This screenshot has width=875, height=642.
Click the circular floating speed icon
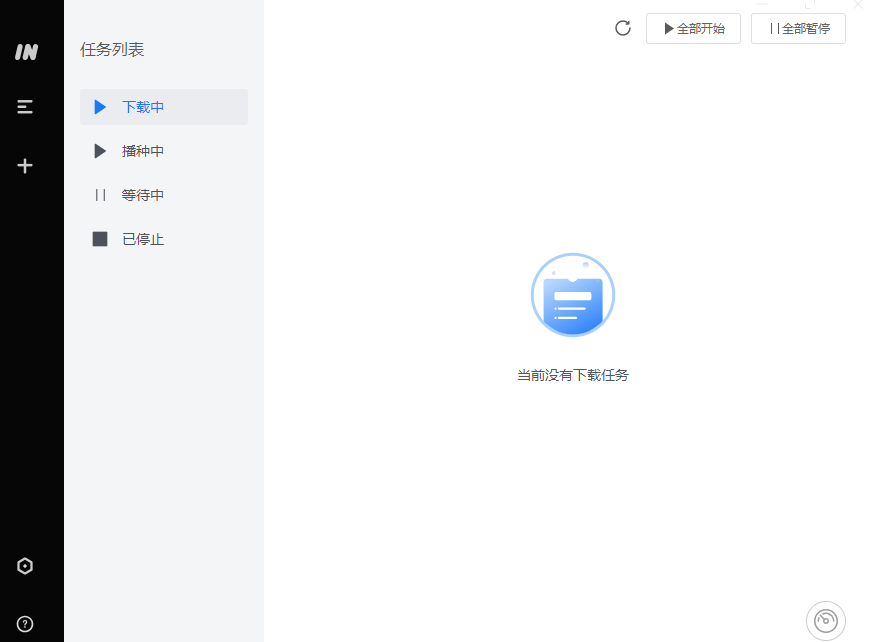tap(825, 620)
